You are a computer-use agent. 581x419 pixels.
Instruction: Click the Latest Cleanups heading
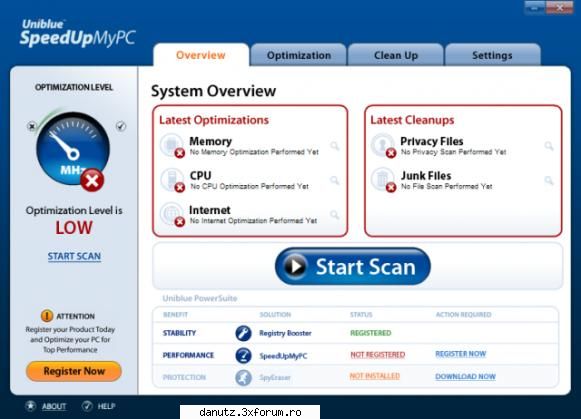pyautogui.click(x=412, y=120)
